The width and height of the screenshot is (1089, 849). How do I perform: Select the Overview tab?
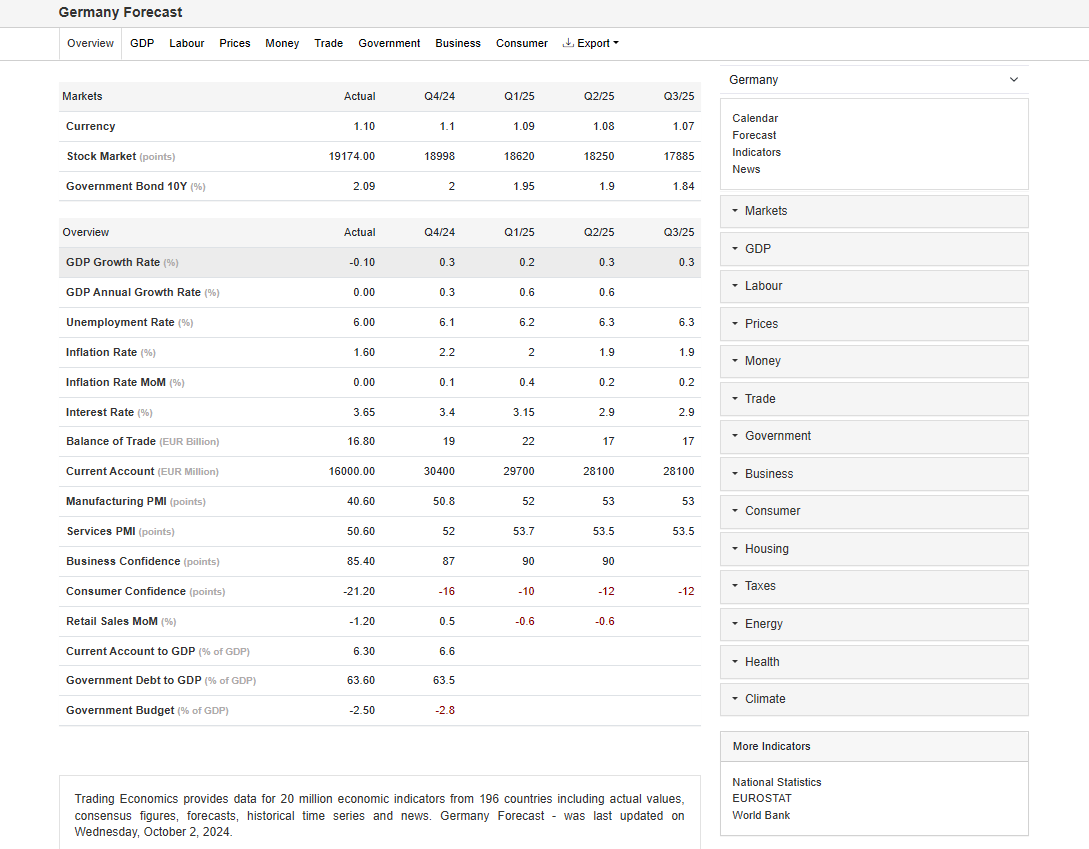point(90,43)
